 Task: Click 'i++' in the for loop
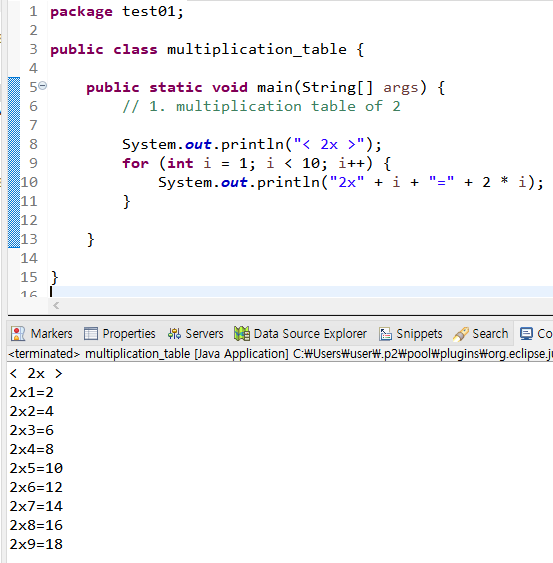352,163
